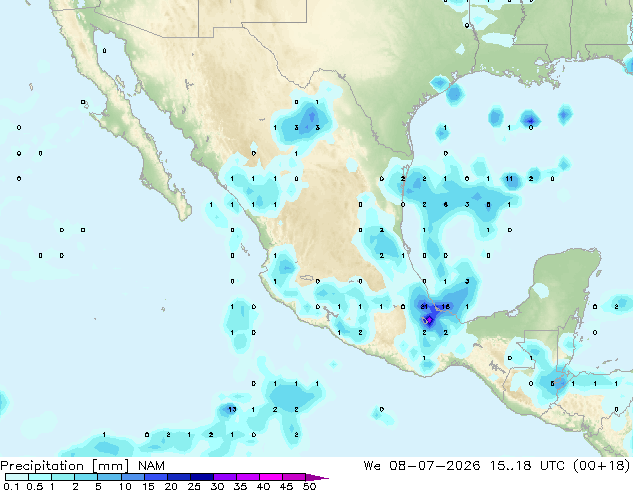Click the legend label '25'
The height and width of the screenshot is (490, 634).
[x=194, y=486]
